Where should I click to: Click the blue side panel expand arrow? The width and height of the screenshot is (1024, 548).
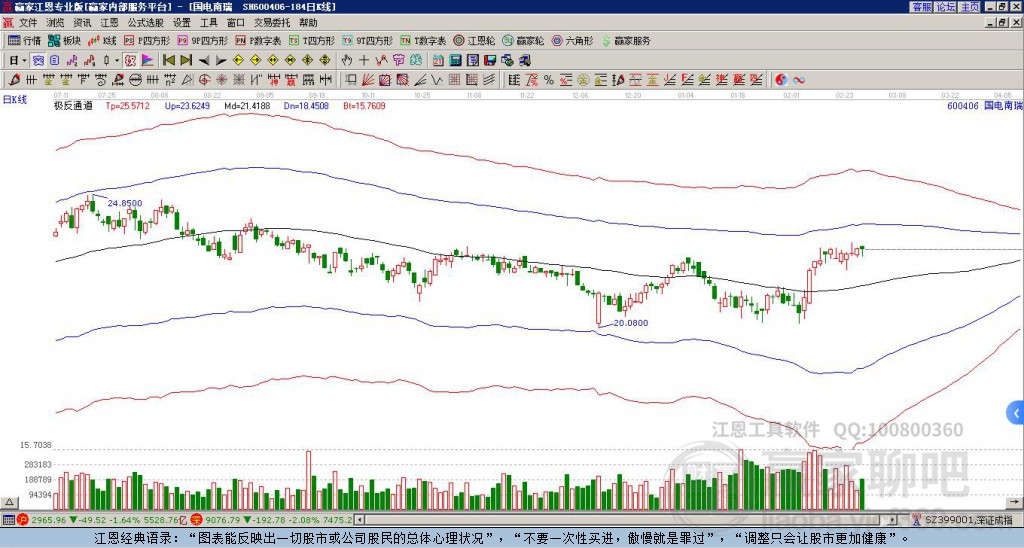pyautogui.click(x=1016, y=413)
